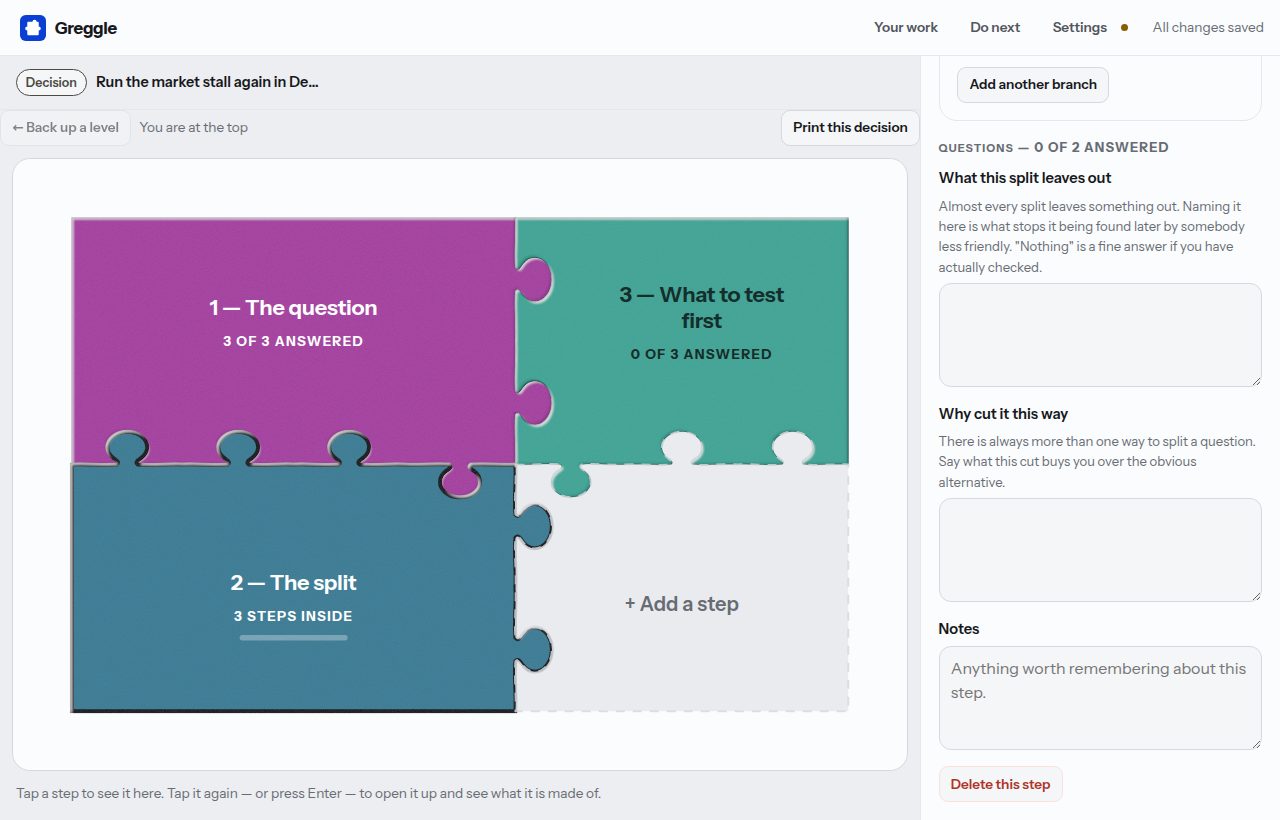Open Settings from the top navigation

tap(1079, 28)
